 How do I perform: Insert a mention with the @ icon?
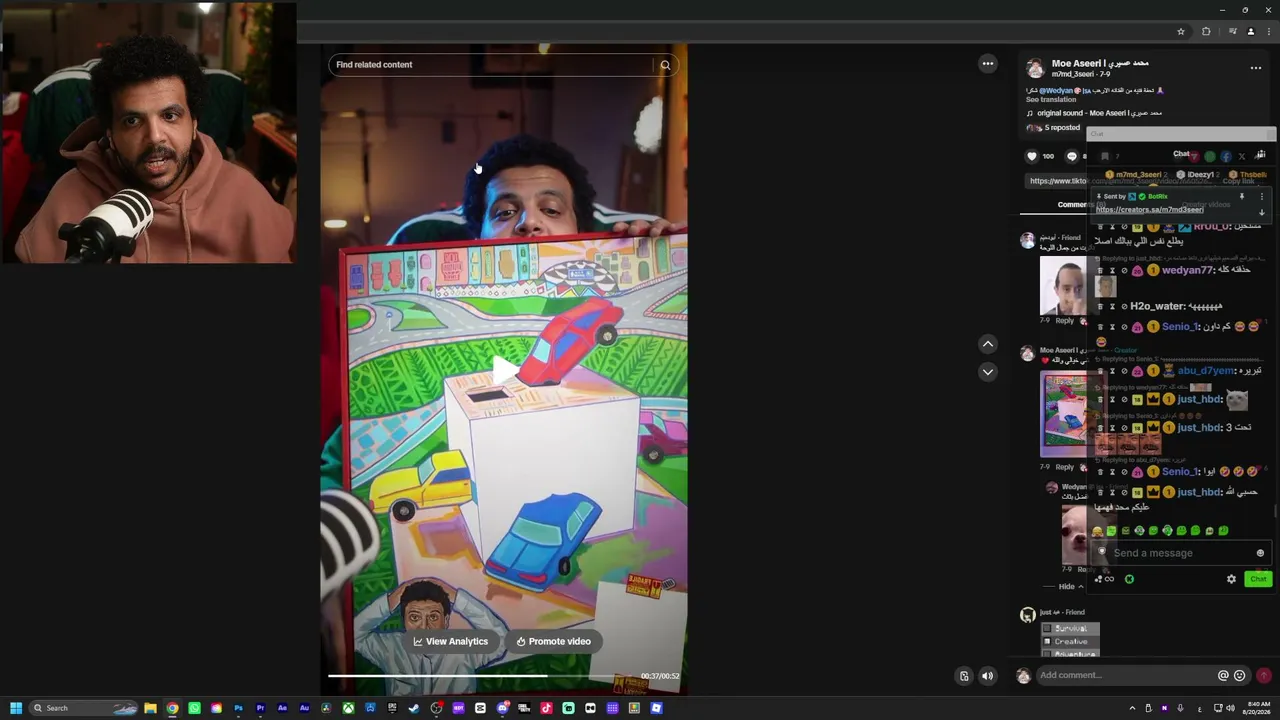click(x=1223, y=676)
